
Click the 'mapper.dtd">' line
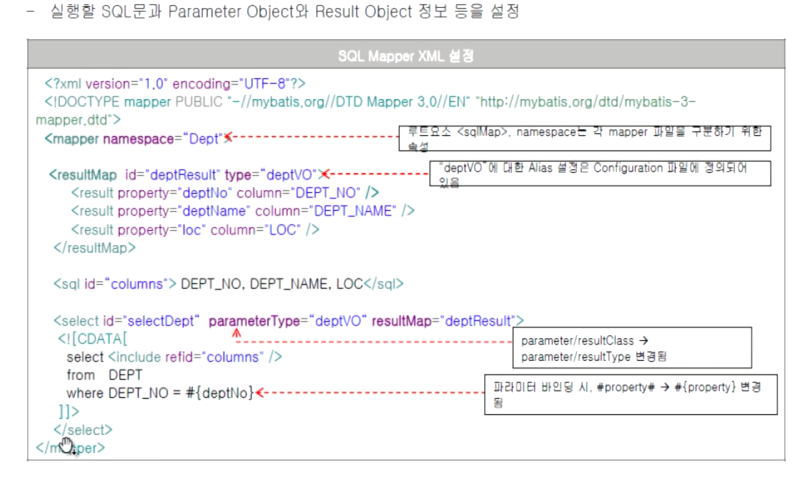click(78, 120)
